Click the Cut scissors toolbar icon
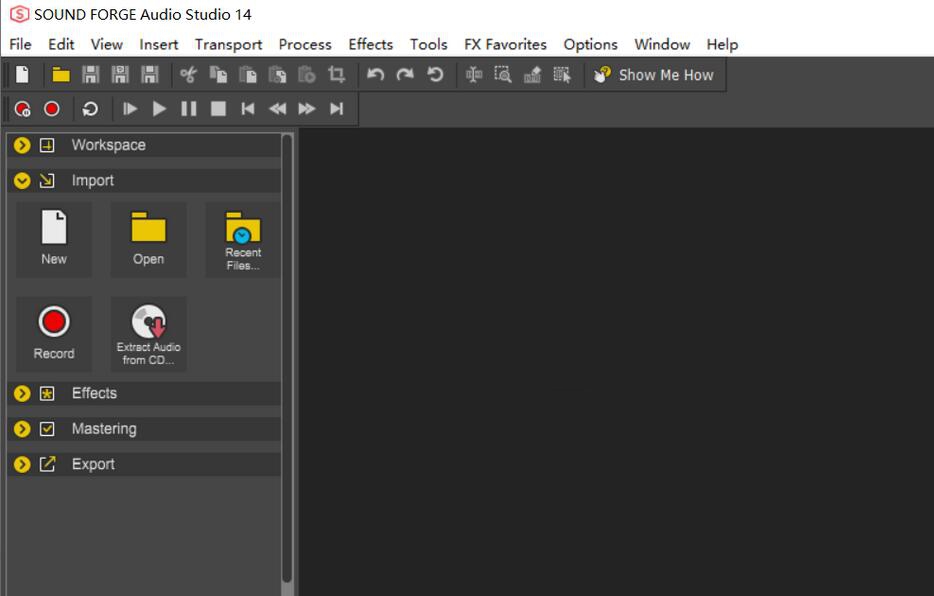934x596 pixels. pyautogui.click(x=188, y=74)
